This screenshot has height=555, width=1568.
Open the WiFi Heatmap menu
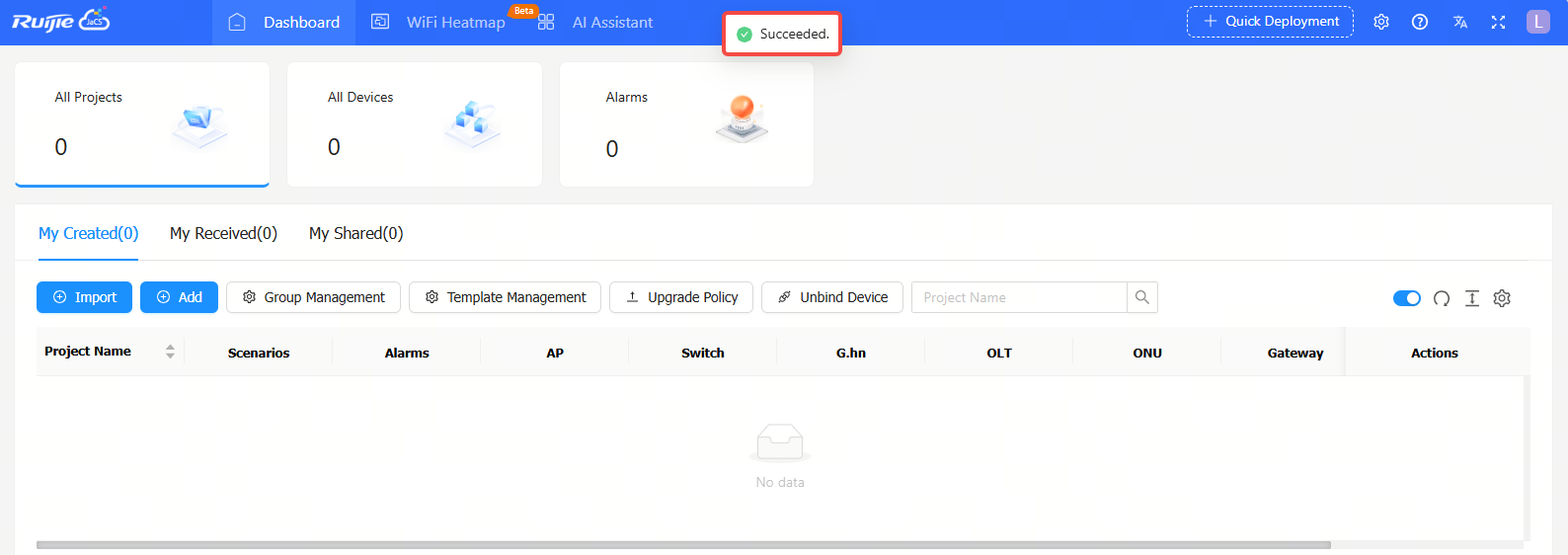[439, 22]
